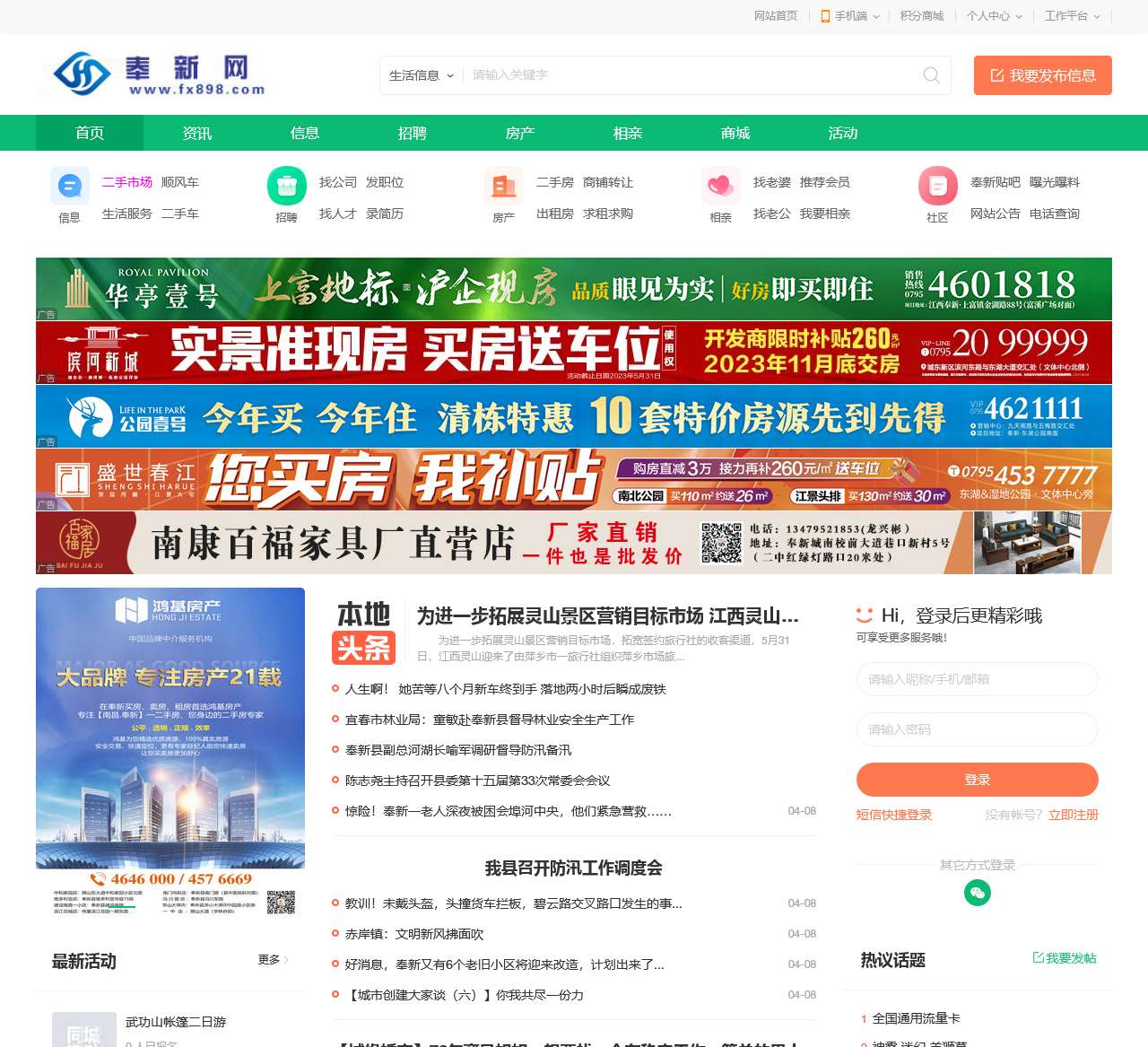This screenshot has width=1148, height=1047.
Task: Click the 信息 chat bubble icon
Action: [x=69, y=186]
